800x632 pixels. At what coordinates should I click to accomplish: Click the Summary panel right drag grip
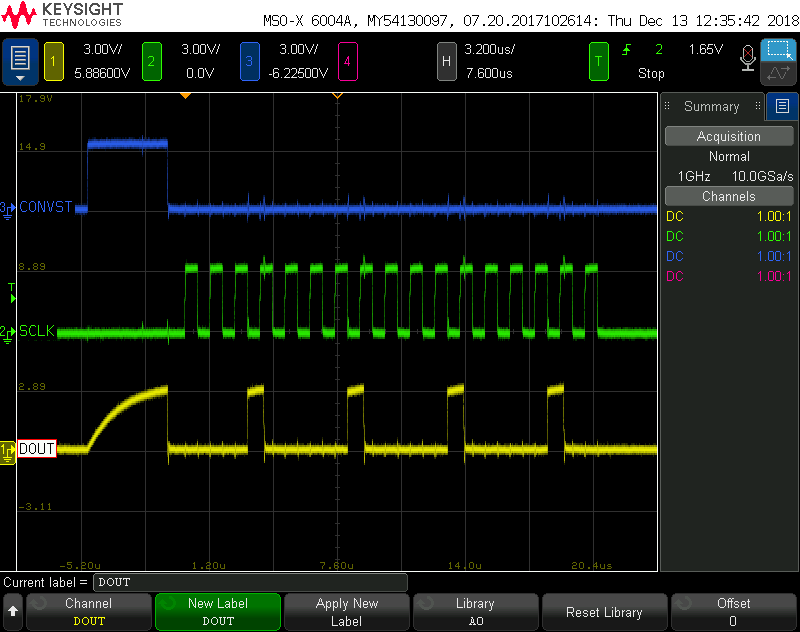pos(758,106)
